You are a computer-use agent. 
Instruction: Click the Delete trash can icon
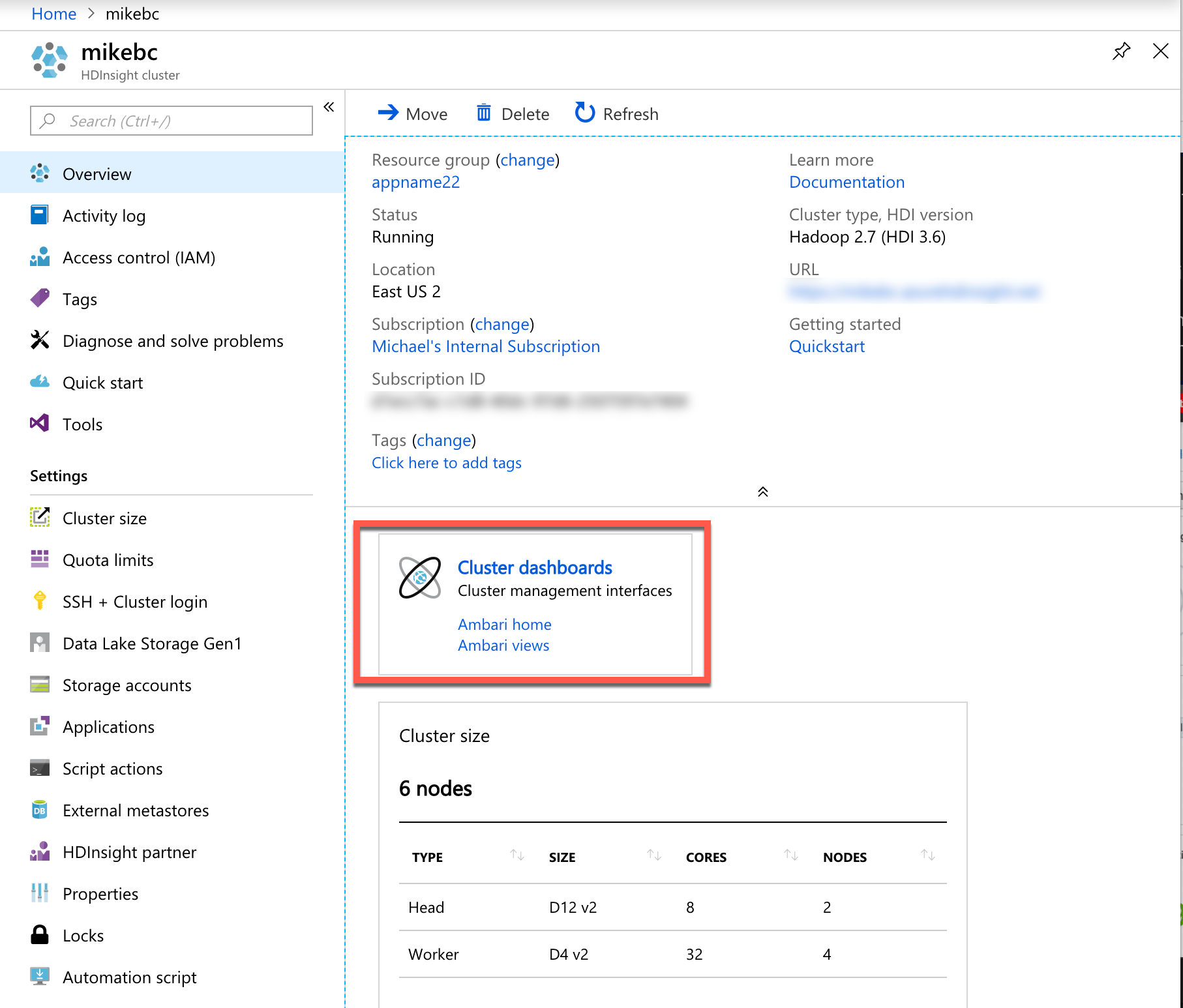(x=483, y=113)
